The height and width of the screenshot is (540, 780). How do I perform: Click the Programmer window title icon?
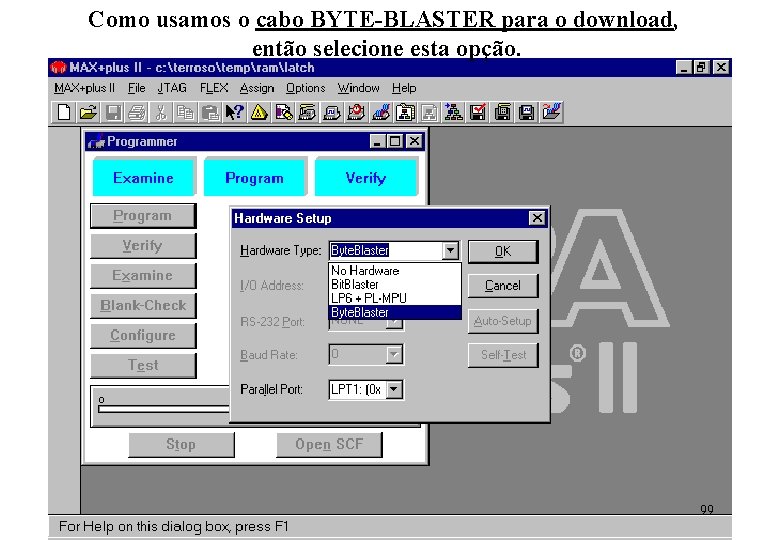pos(96,142)
